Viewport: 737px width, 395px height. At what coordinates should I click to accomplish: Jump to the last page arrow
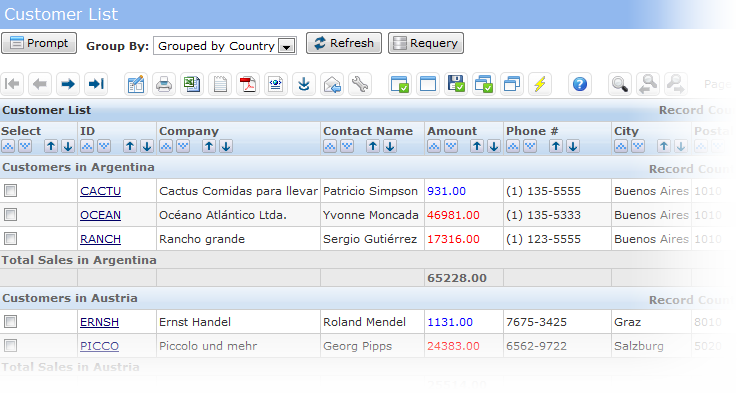click(96, 84)
